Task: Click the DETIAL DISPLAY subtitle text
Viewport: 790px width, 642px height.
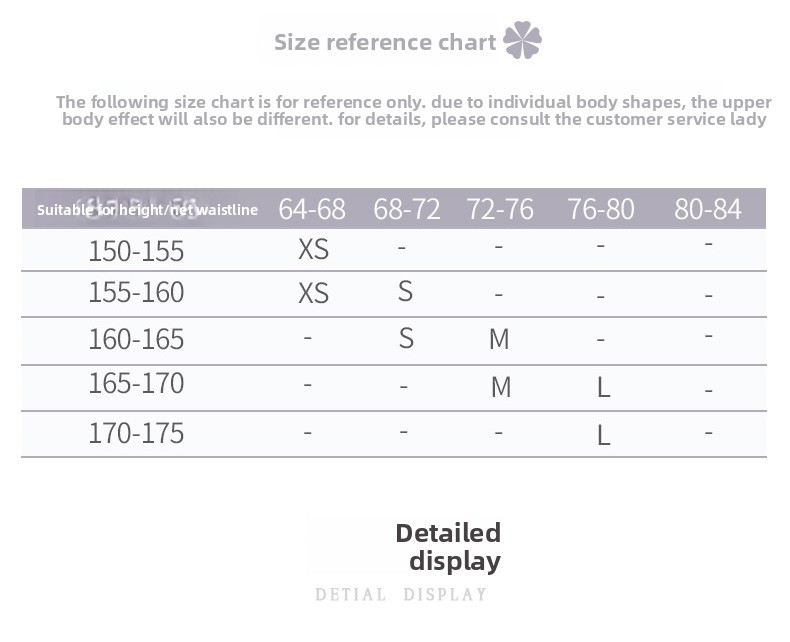Action: tap(401, 595)
